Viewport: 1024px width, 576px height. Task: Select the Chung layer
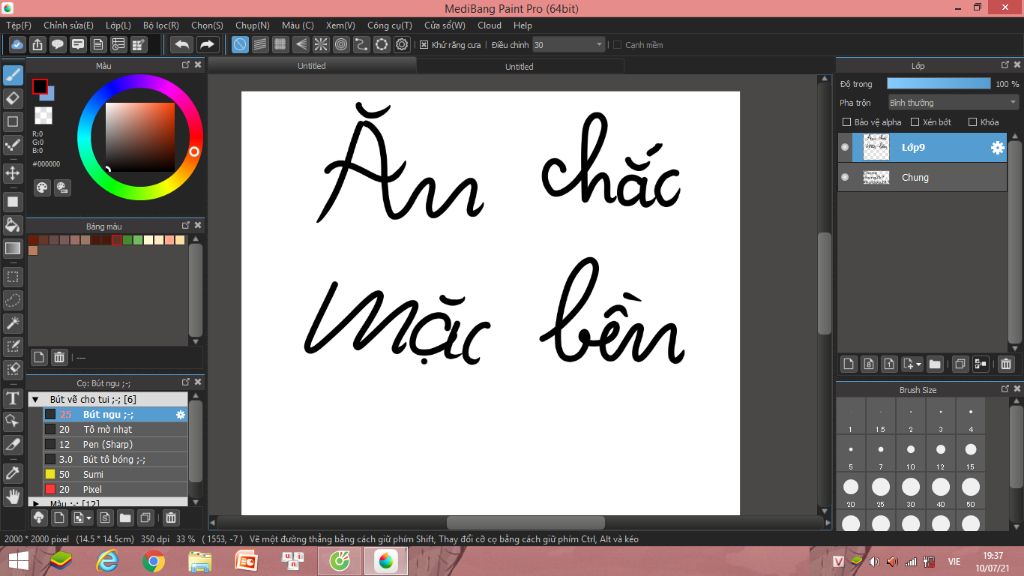pos(922,177)
